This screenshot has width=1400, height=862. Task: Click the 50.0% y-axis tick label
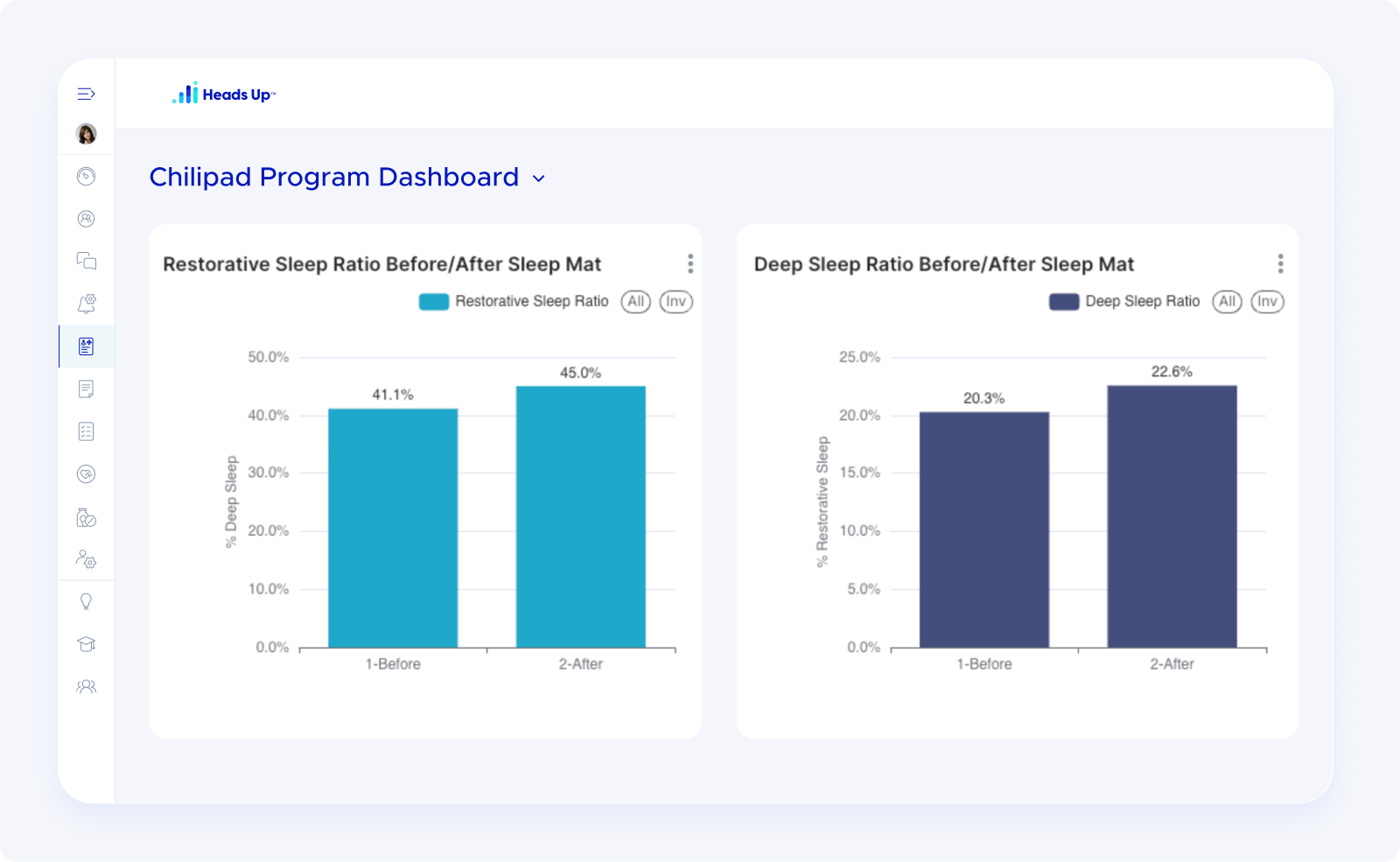coord(269,357)
